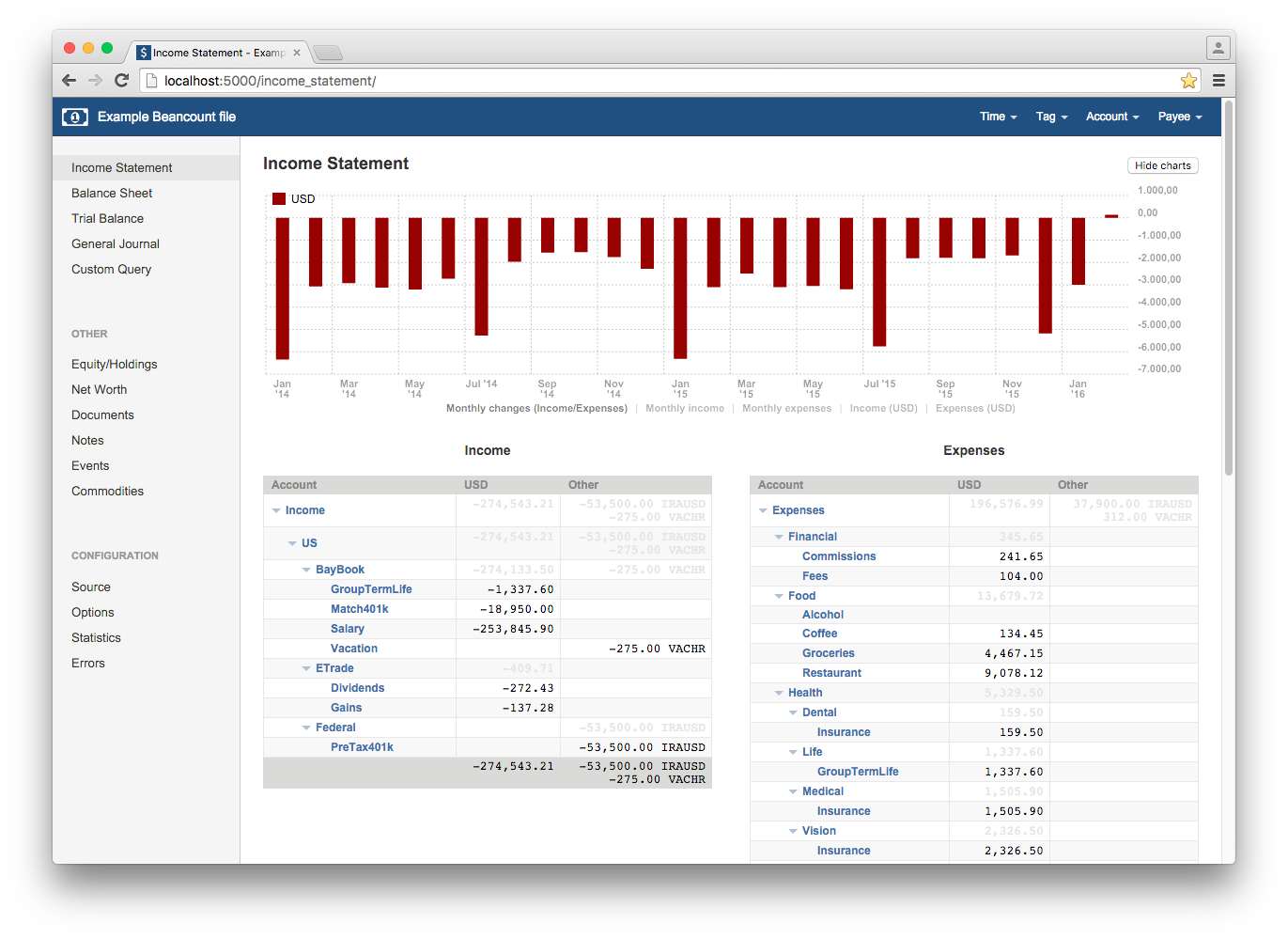Click the page reload icon
This screenshot has height=939, width=1288.
pyautogui.click(x=121, y=80)
